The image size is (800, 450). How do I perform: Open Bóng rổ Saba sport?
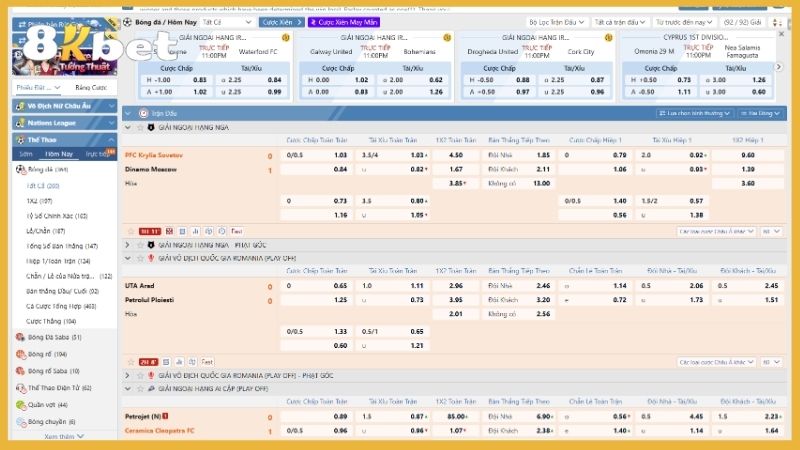click(54, 371)
